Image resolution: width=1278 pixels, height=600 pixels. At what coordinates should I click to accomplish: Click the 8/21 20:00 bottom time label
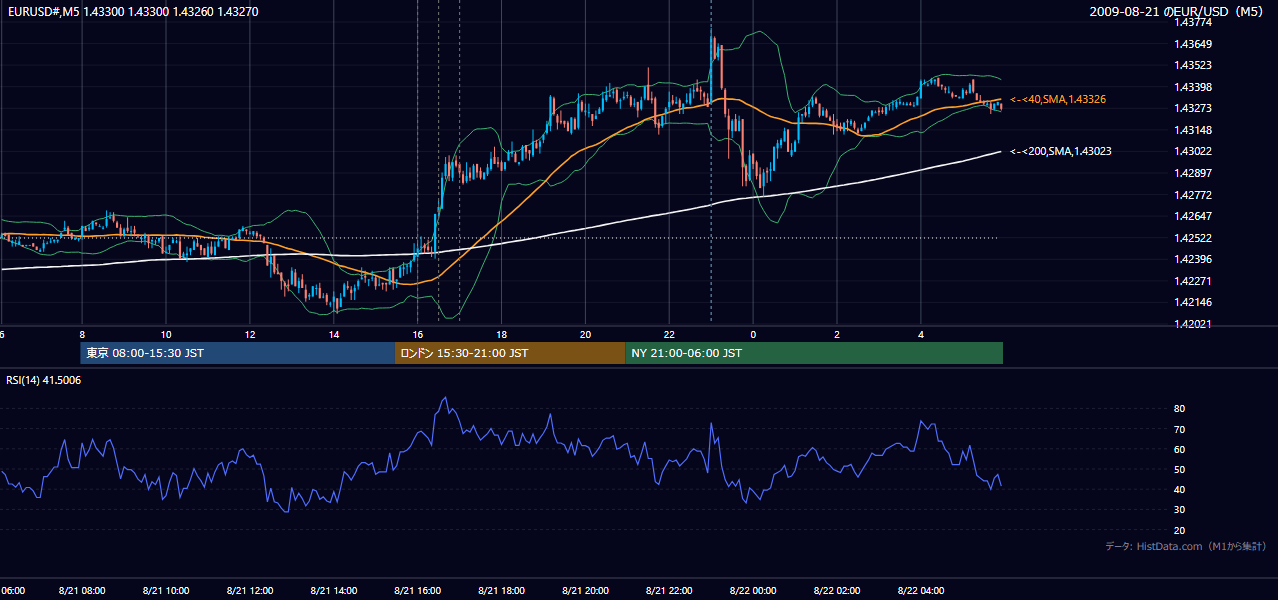tap(585, 591)
